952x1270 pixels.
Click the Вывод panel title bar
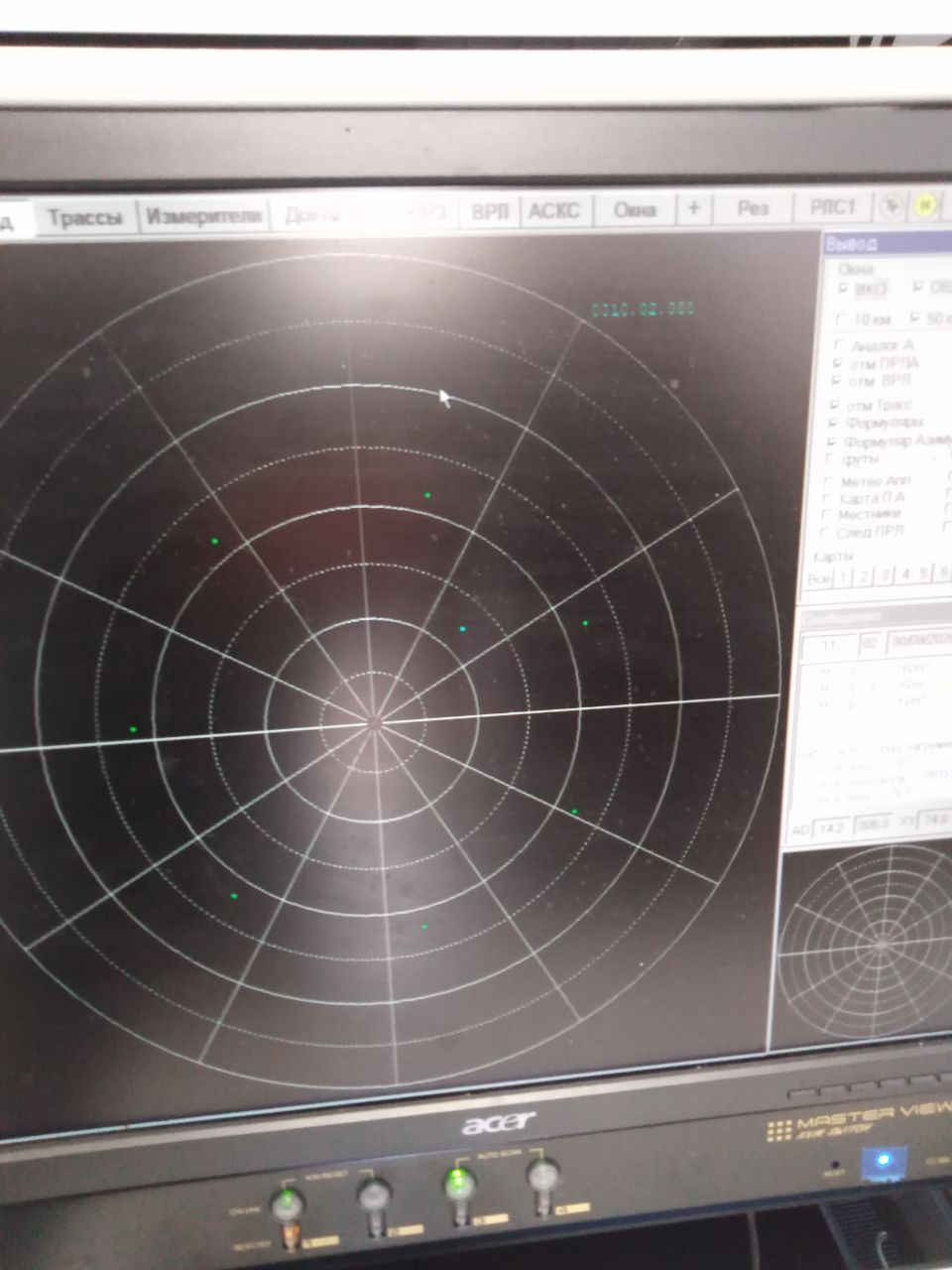click(x=888, y=243)
